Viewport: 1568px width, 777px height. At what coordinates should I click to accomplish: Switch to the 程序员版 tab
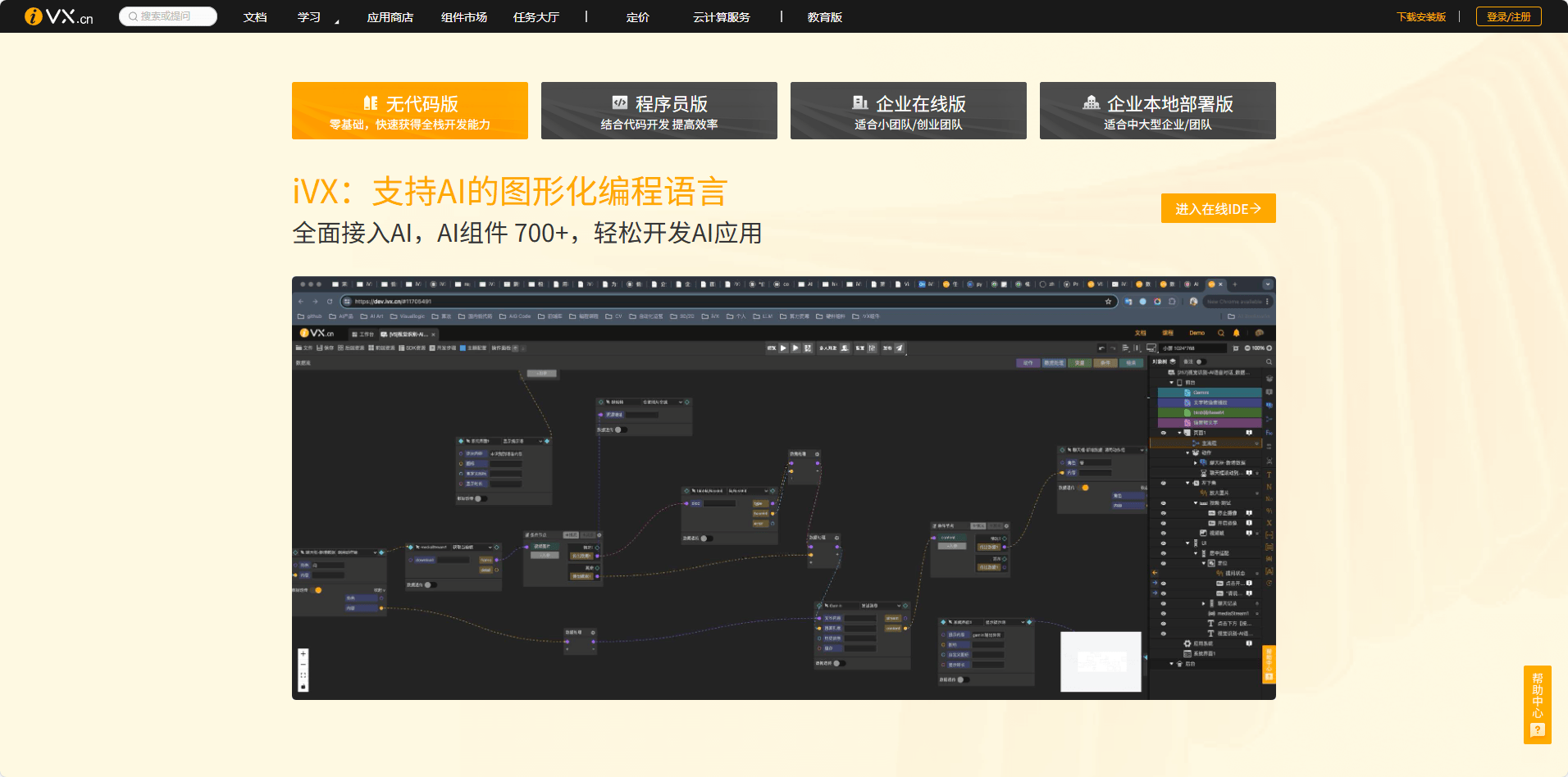pos(659,111)
